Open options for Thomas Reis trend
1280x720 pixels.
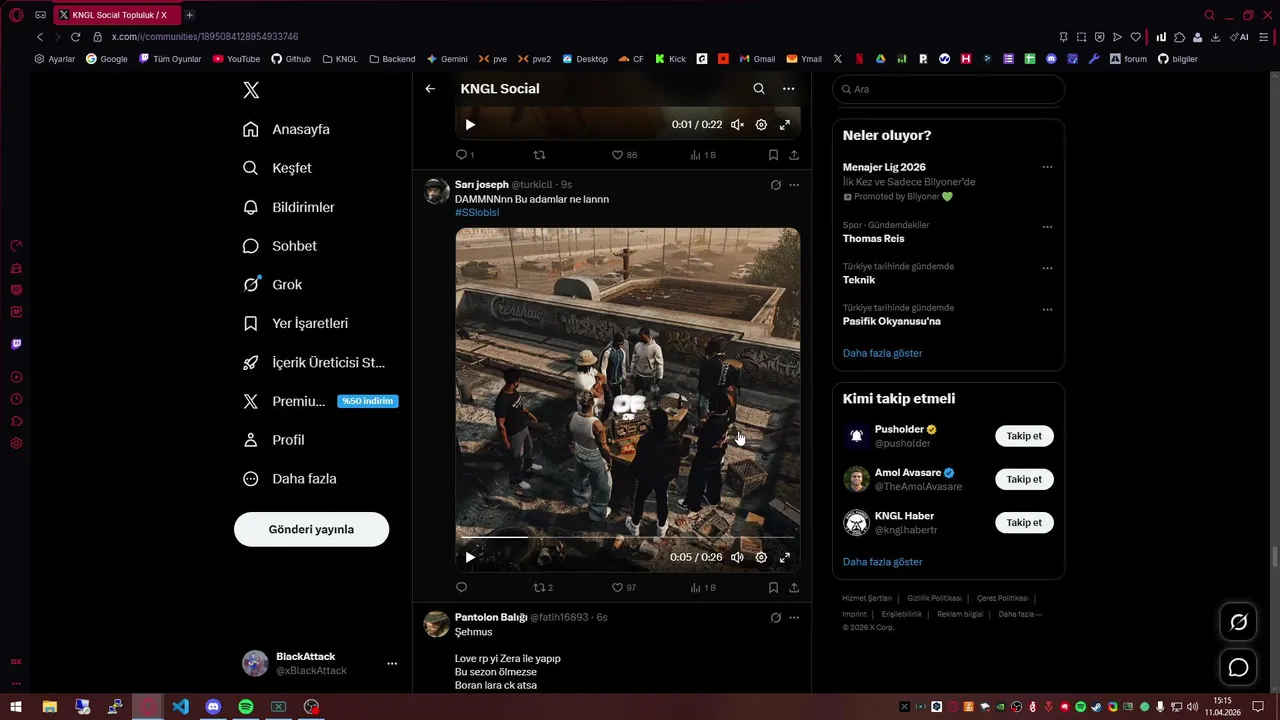pyautogui.click(x=1047, y=226)
